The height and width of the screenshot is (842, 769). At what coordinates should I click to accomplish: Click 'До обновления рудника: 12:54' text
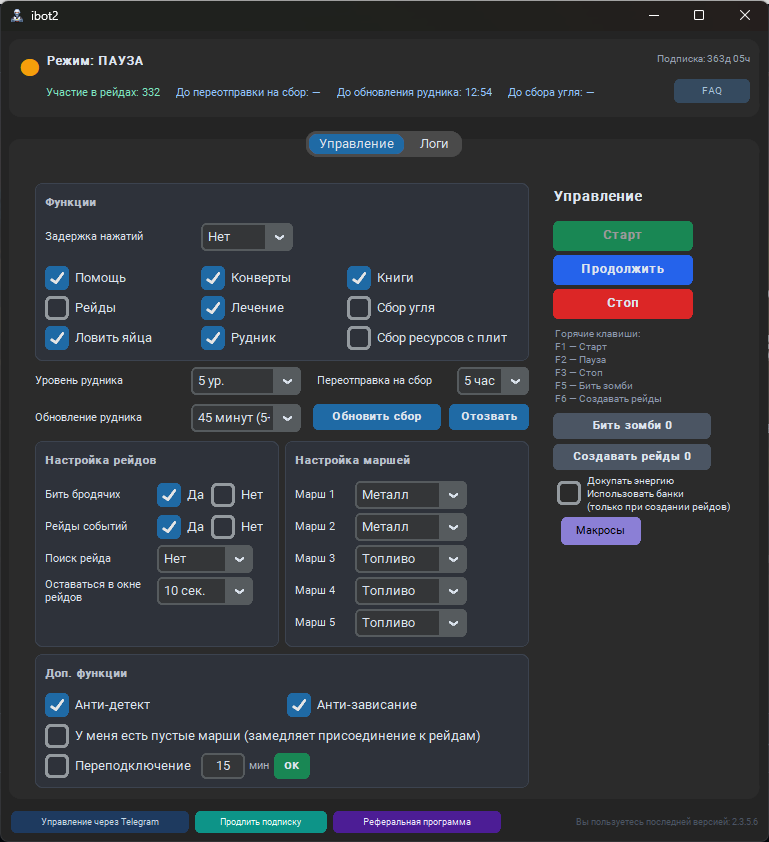click(415, 92)
